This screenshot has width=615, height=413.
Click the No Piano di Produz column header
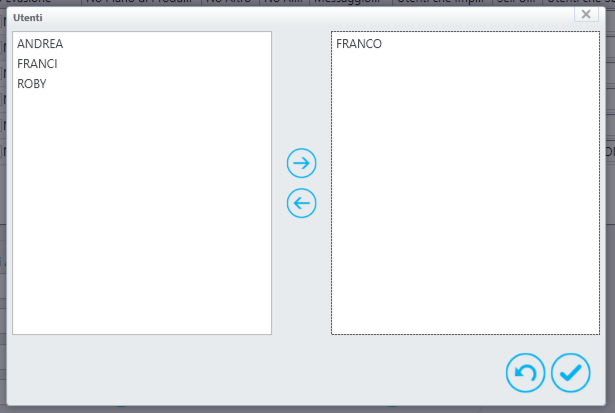pos(139,2)
